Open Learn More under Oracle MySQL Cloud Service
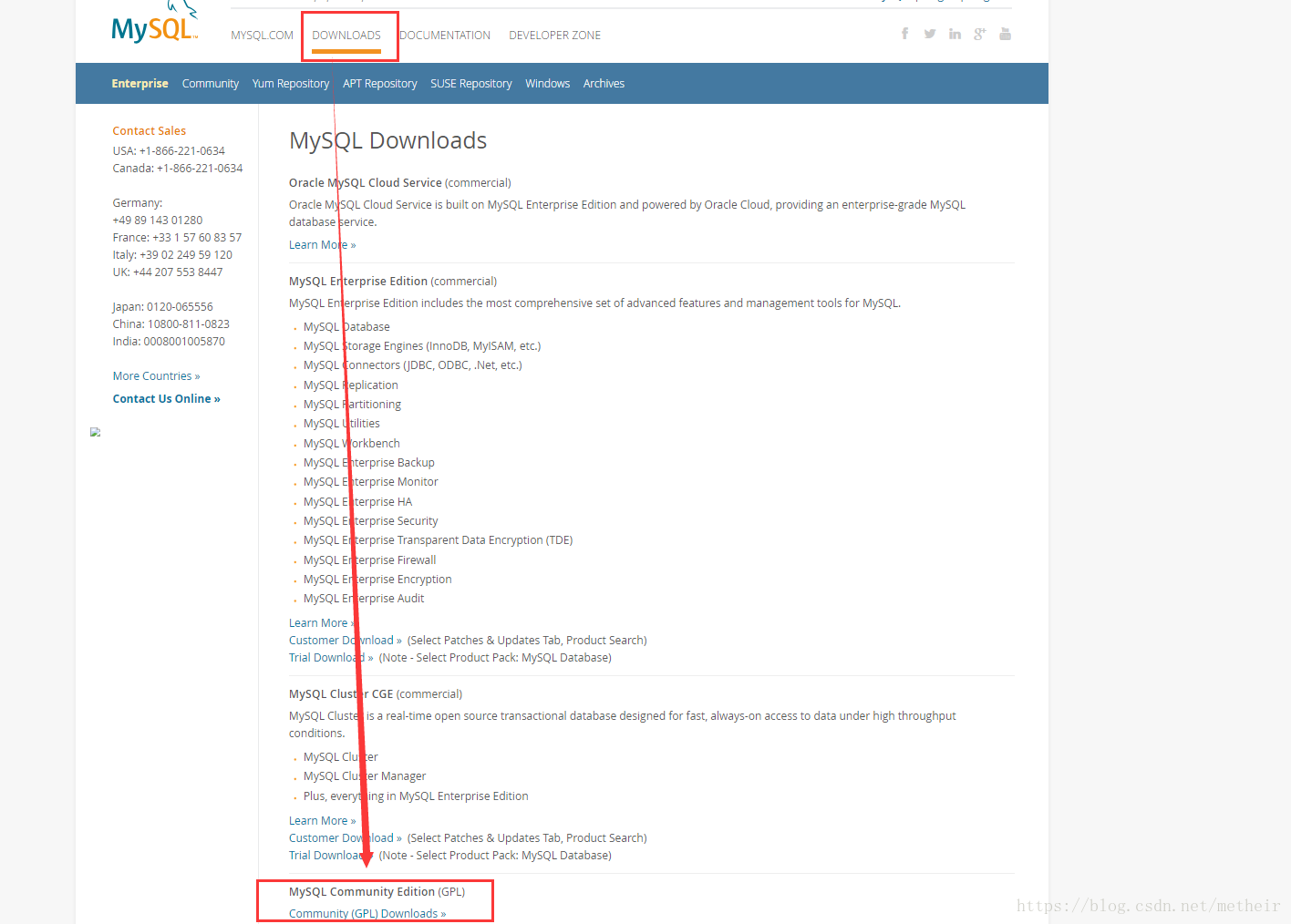 pyautogui.click(x=322, y=245)
